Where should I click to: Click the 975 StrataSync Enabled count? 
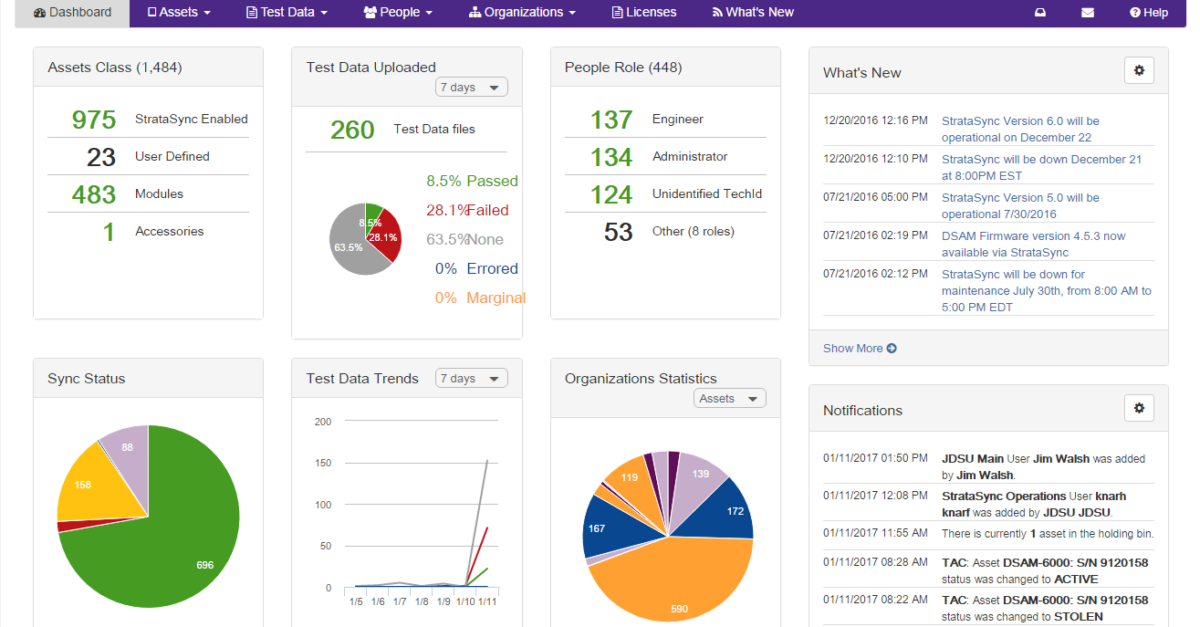tap(94, 119)
